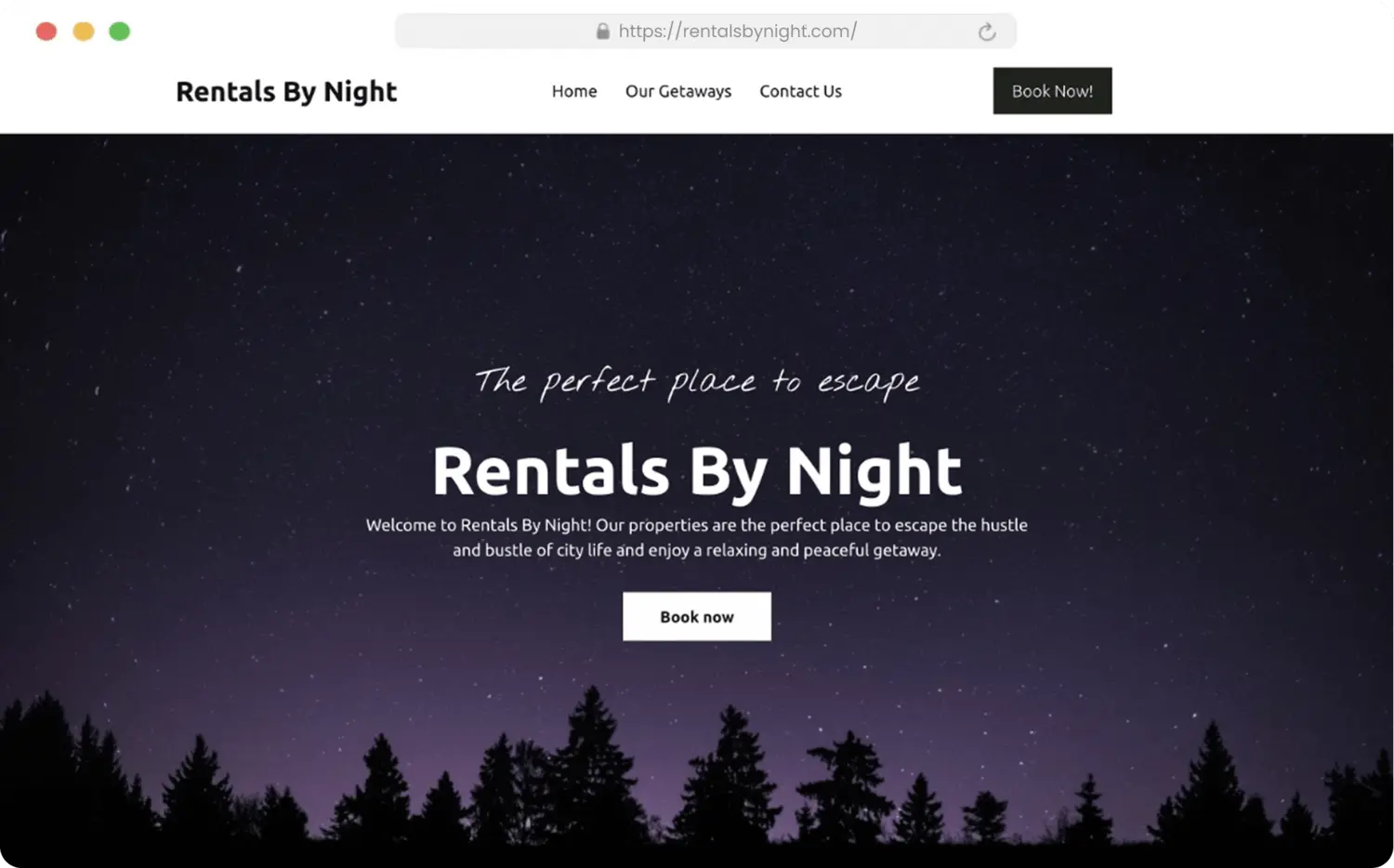Click the dark Book Now! header button
This screenshot has width=1394, height=868.
(1052, 91)
